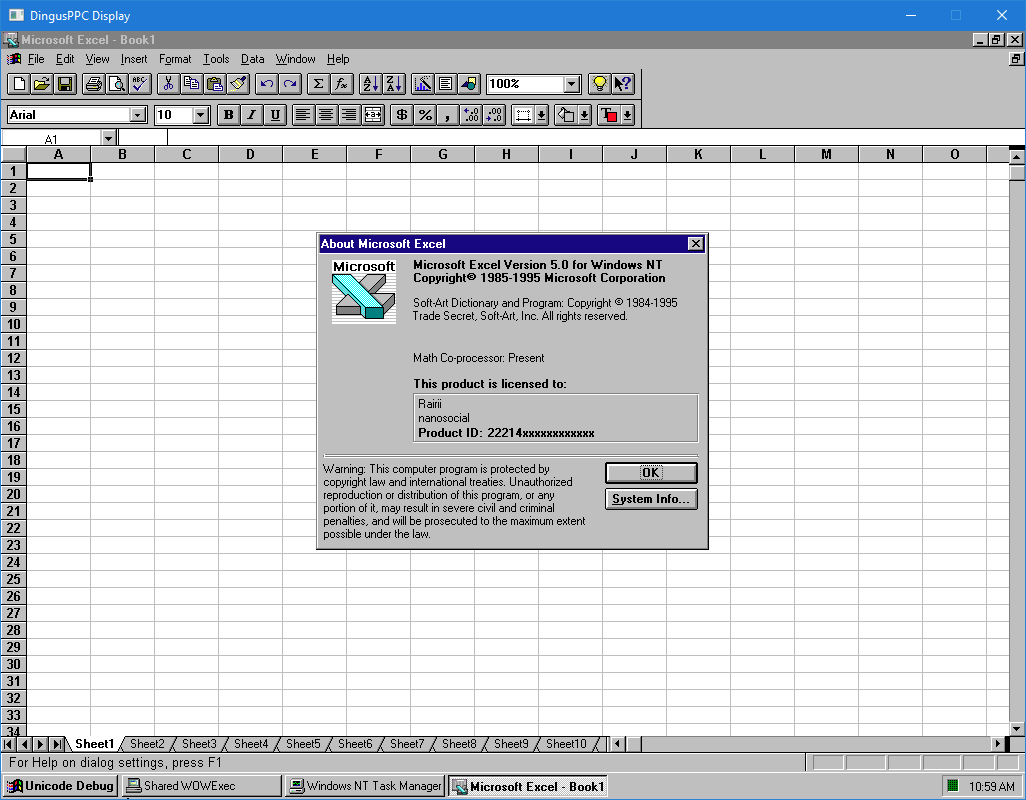Viewport: 1026px width, 800px height.
Task: Show the Drawing toolbar via the shapes icon
Action: [x=469, y=84]
